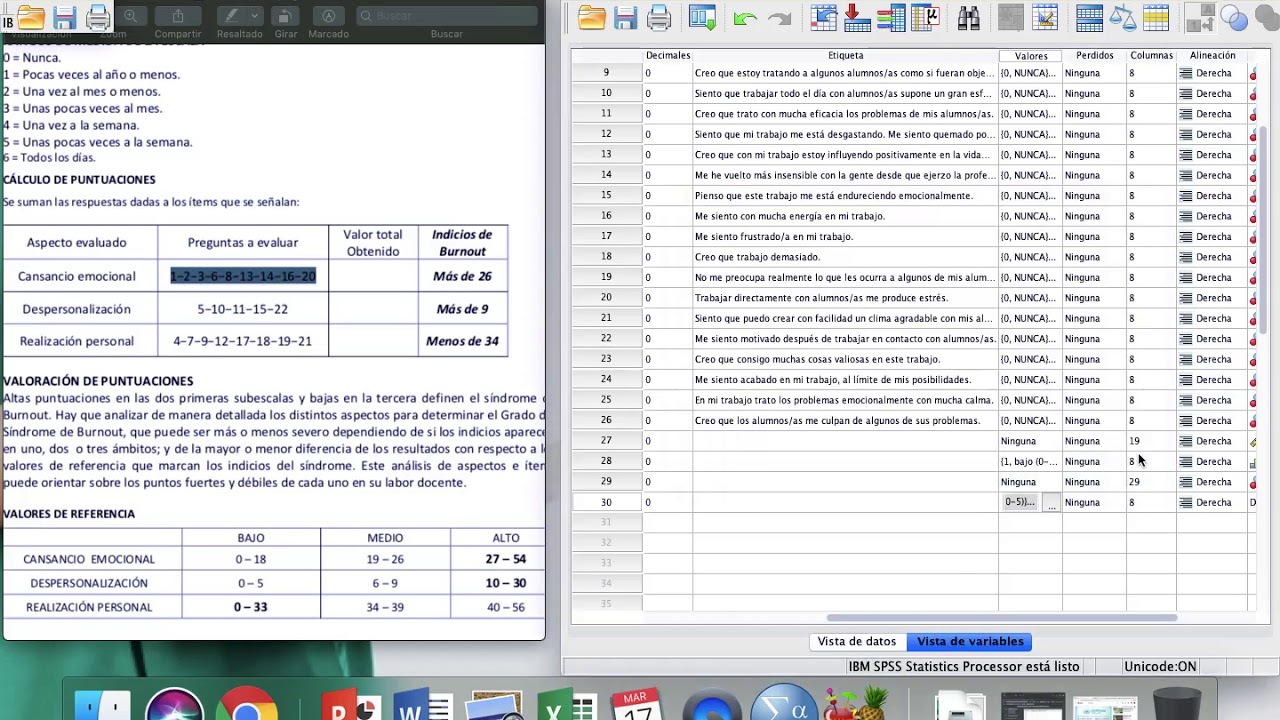1280x720 pixels.
Task: Recall recently used dialogs in SPSS
Action: [x=702, y=17]
